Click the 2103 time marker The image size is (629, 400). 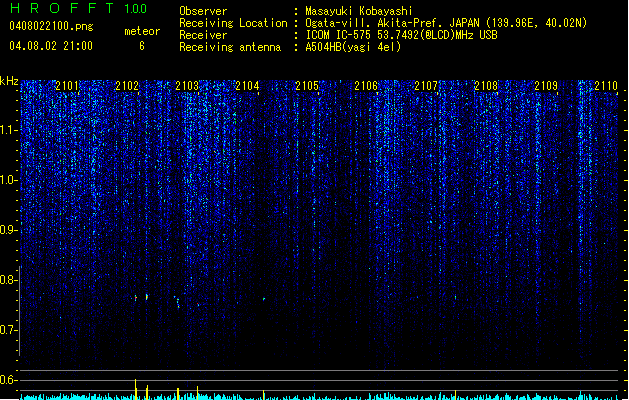tap(187, 86)
